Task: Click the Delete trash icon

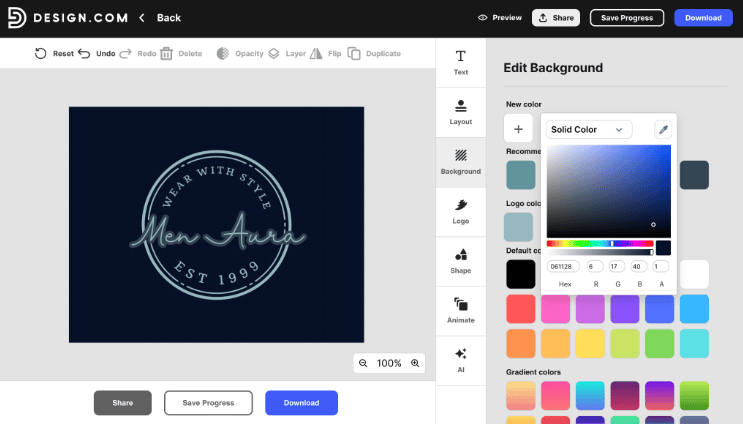Action: [x=166, y=54]
